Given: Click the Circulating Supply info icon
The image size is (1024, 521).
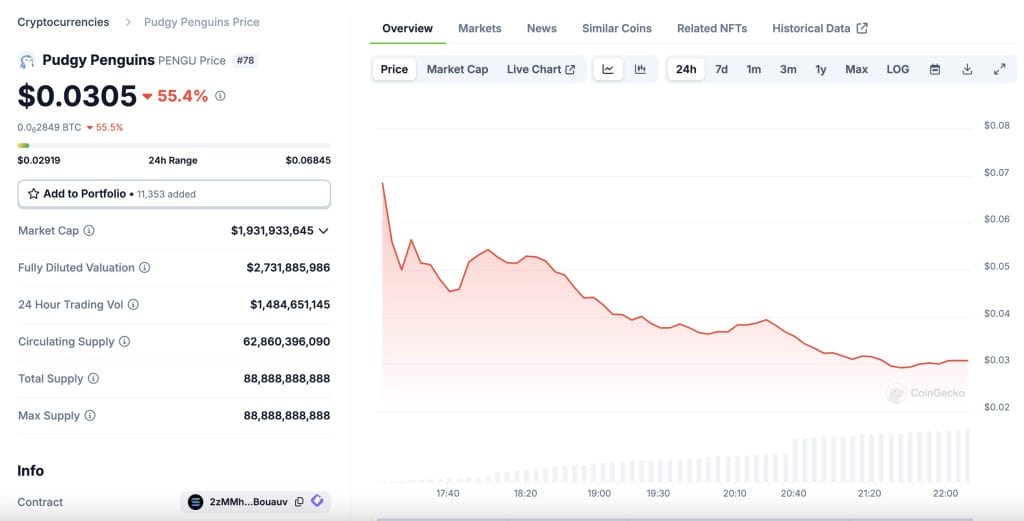Looking at the screenshot, I should pyautogui.click(x=124, y=341).
